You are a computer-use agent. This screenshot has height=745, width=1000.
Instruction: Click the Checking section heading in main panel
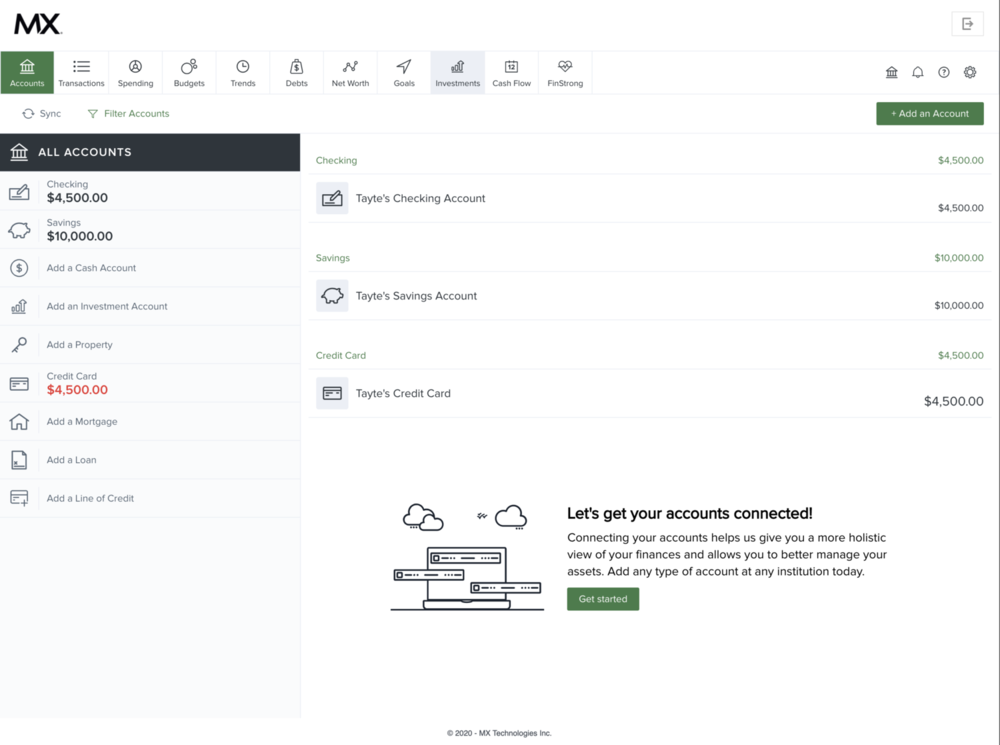point(336,161)
